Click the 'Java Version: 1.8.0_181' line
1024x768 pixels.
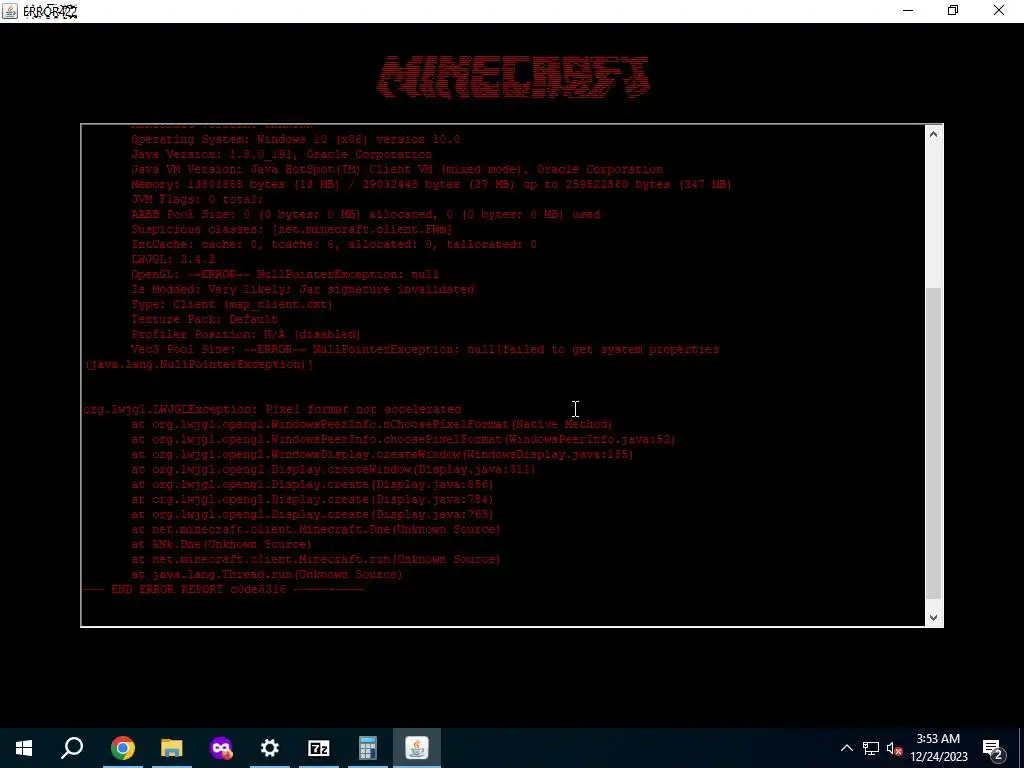pos(281,154)
